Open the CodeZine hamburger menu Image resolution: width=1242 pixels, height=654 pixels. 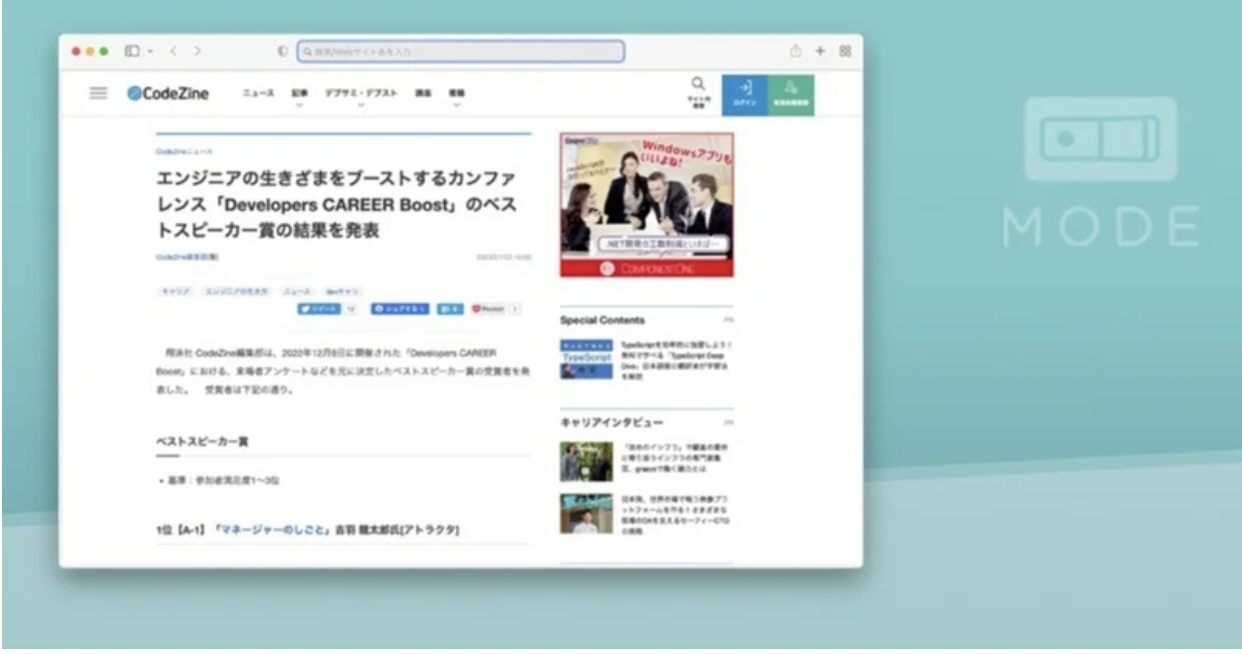pyautogui.click(x=98, y=93)
